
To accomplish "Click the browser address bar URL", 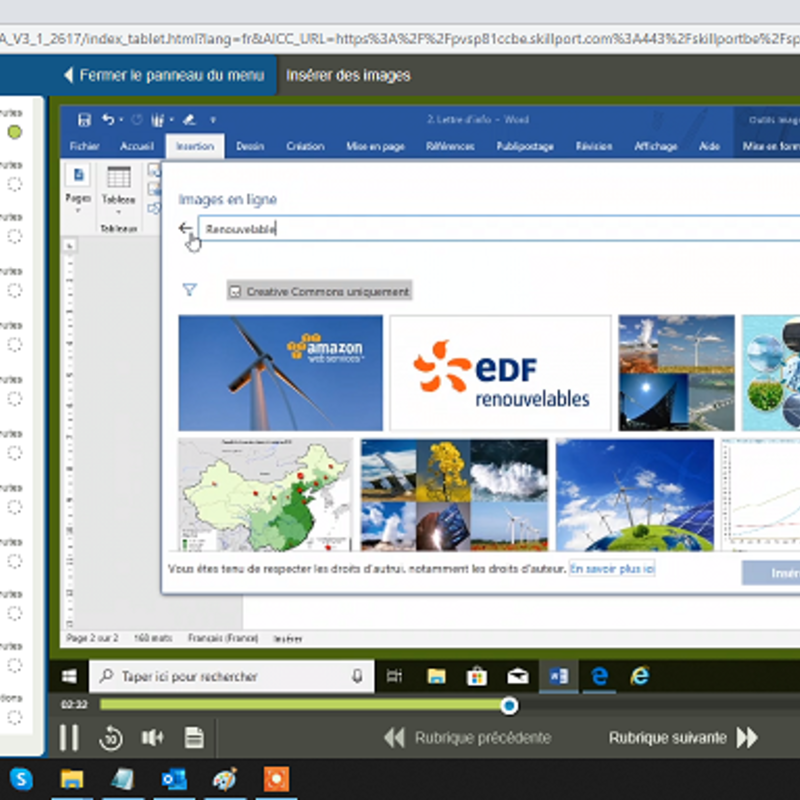I will click(400, 39).
